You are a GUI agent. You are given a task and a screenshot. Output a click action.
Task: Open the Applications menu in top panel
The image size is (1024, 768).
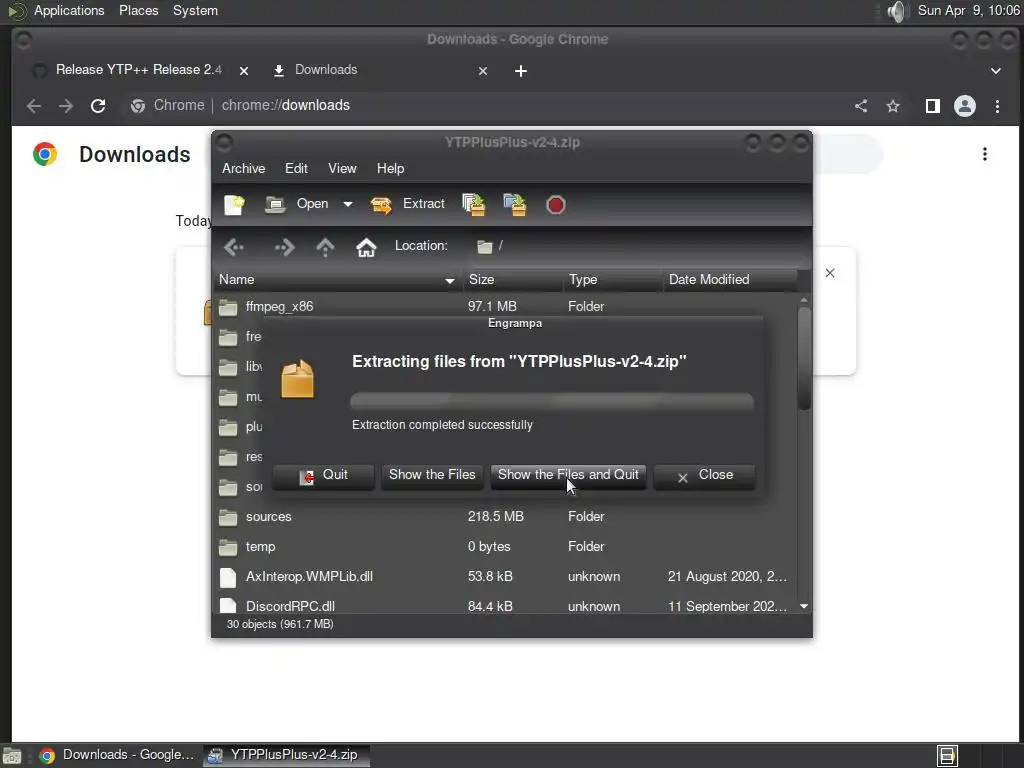(69, 10)
